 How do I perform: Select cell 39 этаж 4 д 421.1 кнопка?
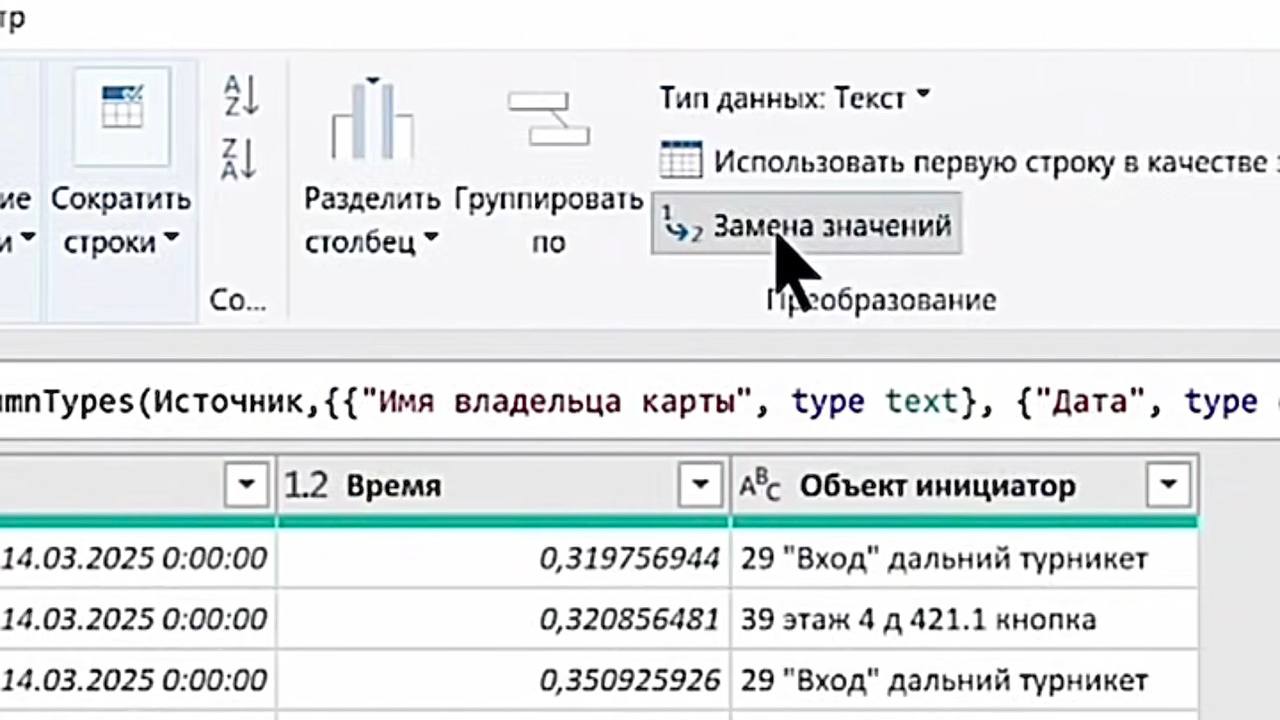[964, 619]
